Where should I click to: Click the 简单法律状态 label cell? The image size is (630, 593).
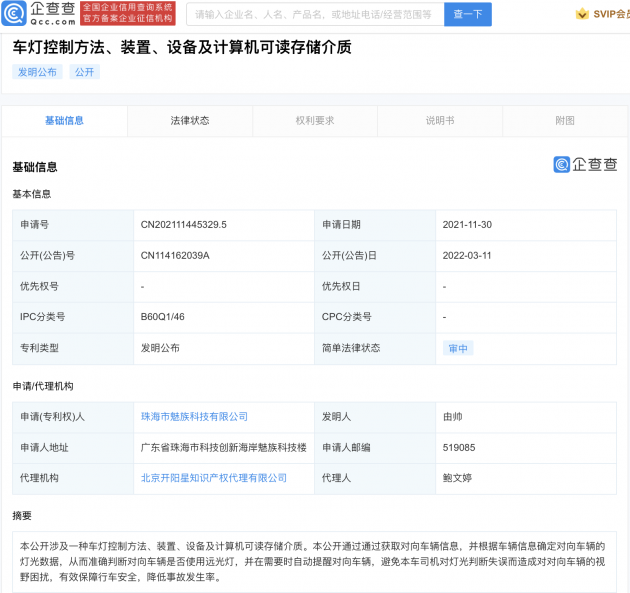point(375,348)
